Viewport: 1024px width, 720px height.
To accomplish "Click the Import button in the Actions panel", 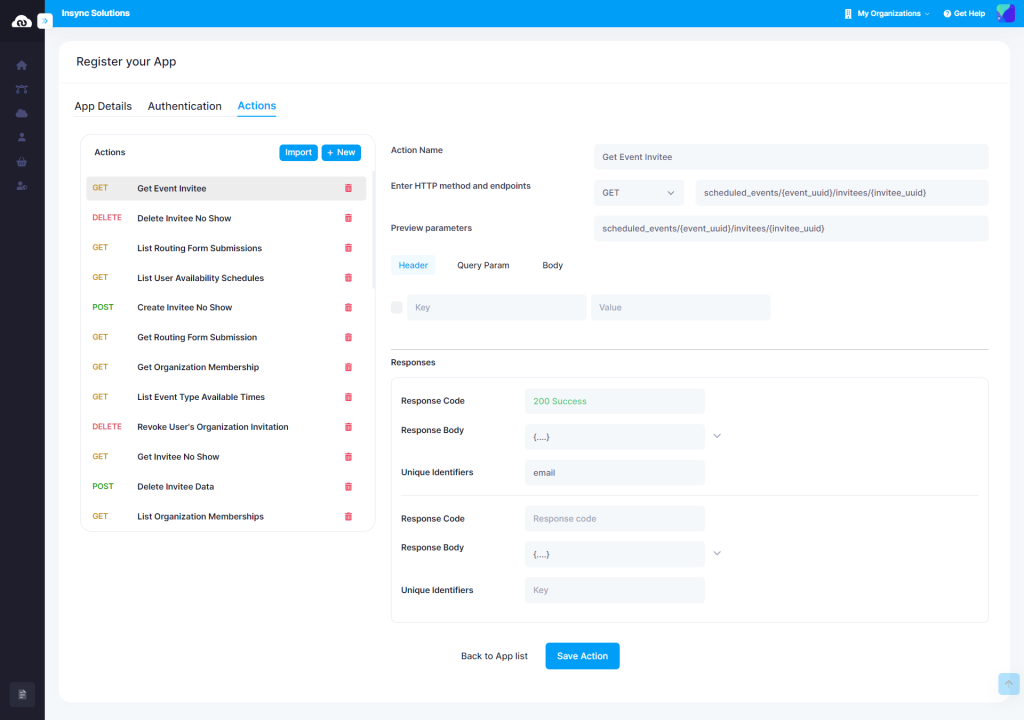I will click(298, 152).
